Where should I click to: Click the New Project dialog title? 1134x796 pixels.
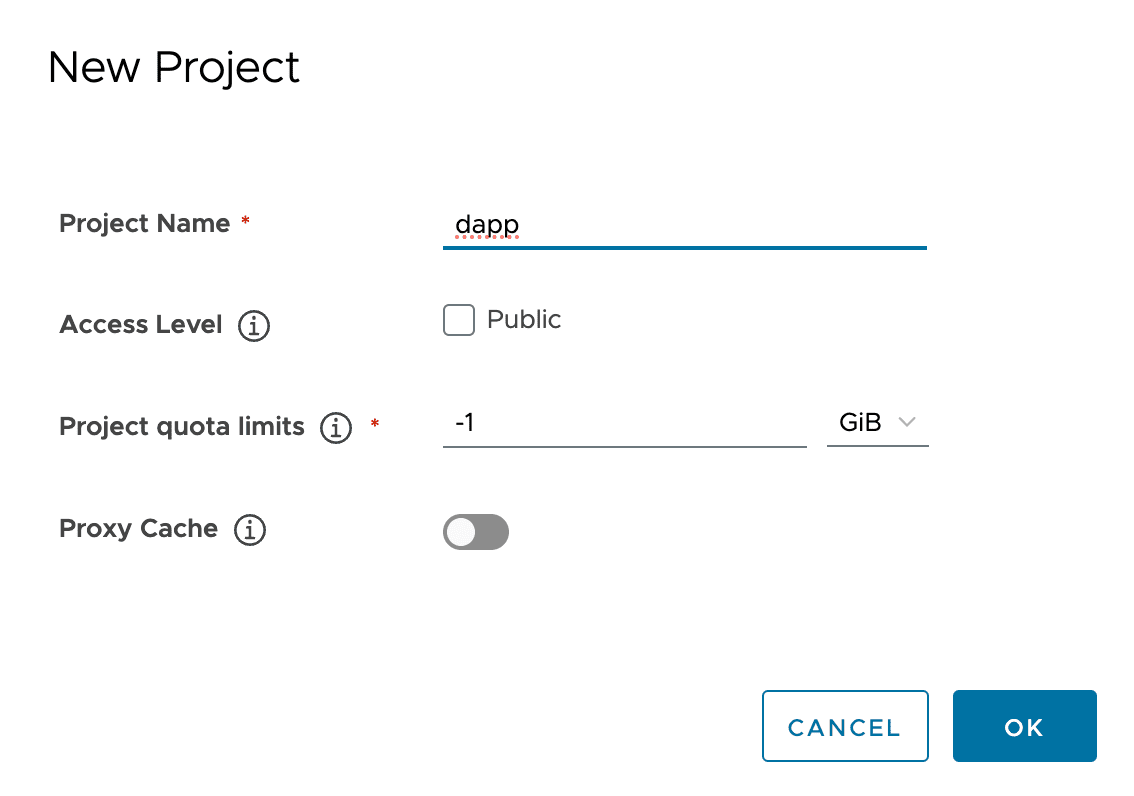pos(174,68)
